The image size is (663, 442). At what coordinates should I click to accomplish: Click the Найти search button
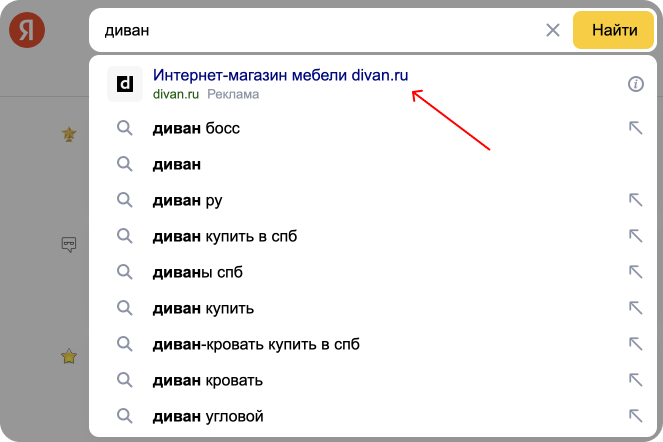tap(614, 30)
